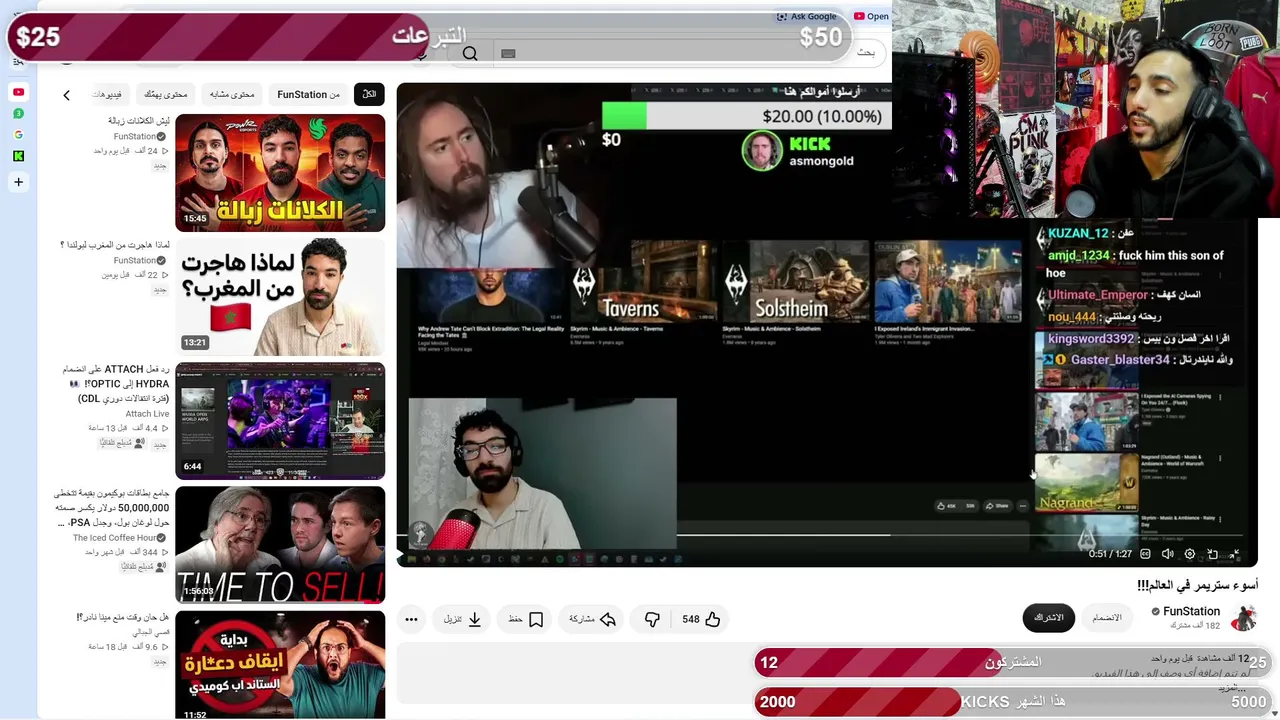Viewport: 1280px width, 720px height.
Task: Open the FunStation channel avatar
Action: [1243, 618]
